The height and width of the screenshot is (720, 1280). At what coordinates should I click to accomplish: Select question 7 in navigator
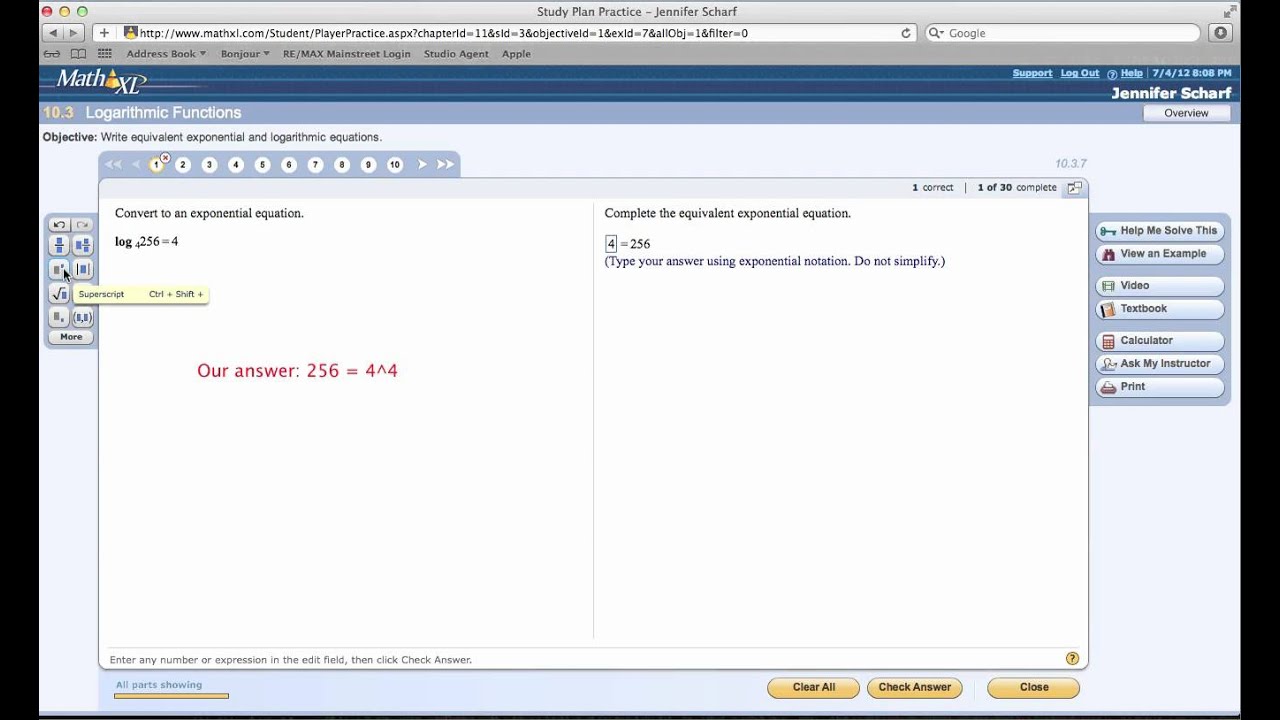click(x=315, y=165)
